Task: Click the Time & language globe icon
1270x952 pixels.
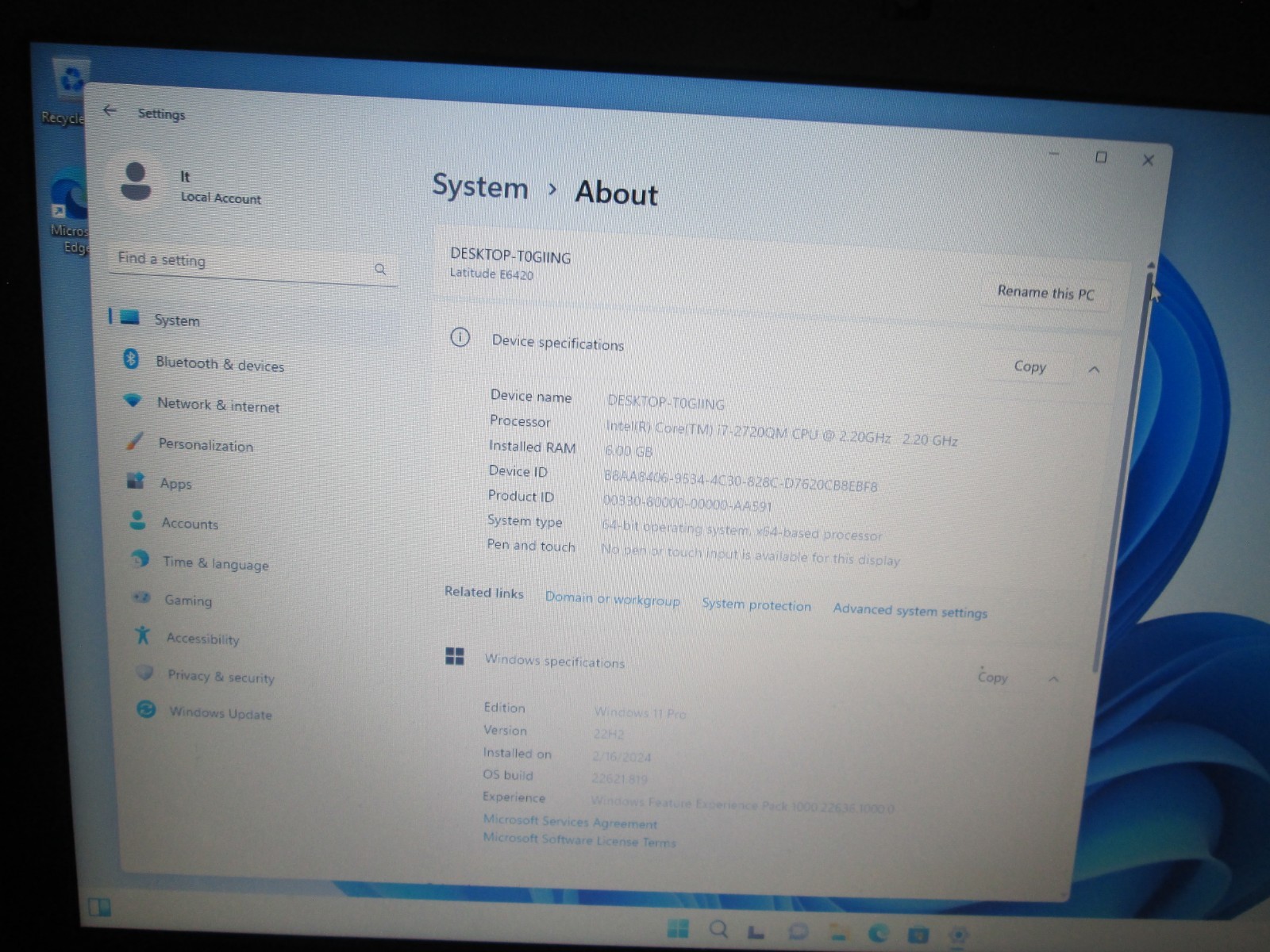Action: [140, 559]
